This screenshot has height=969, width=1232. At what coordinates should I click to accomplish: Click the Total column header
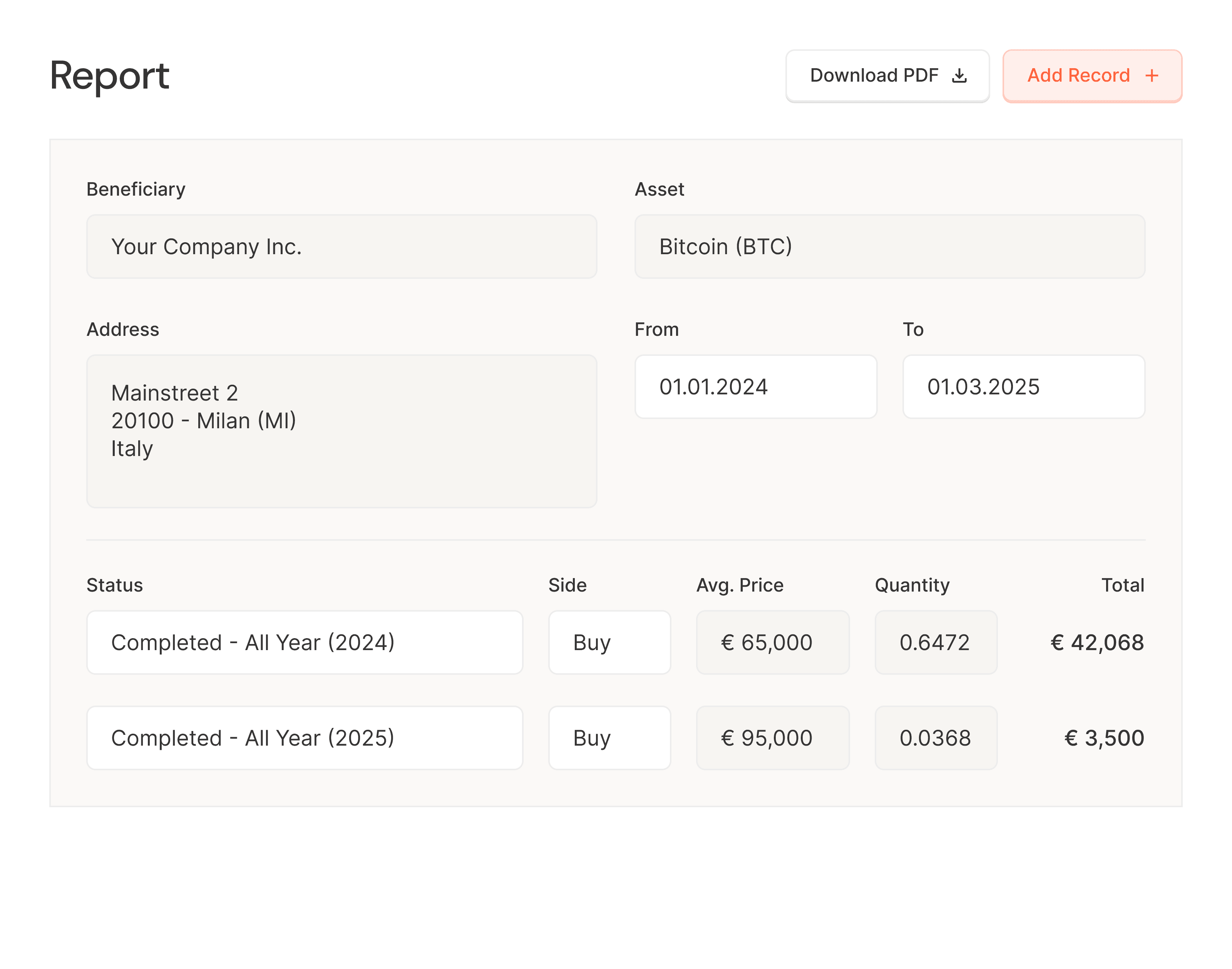point(1123,585)
